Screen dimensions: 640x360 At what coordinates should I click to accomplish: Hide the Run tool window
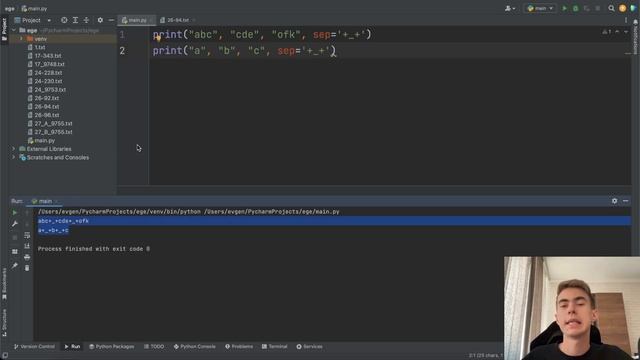click(626, 201)
